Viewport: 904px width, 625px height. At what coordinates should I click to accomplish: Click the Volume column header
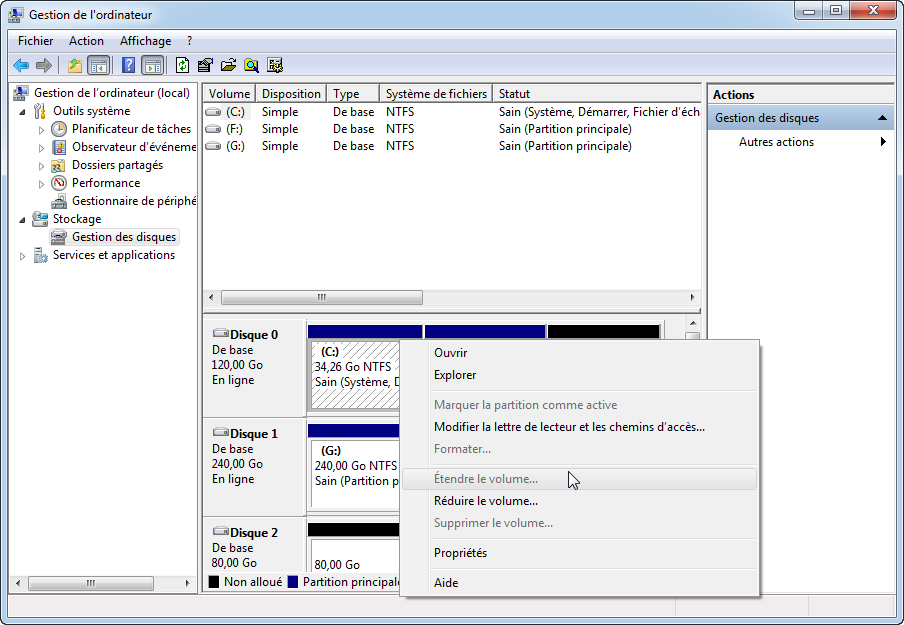229,93
